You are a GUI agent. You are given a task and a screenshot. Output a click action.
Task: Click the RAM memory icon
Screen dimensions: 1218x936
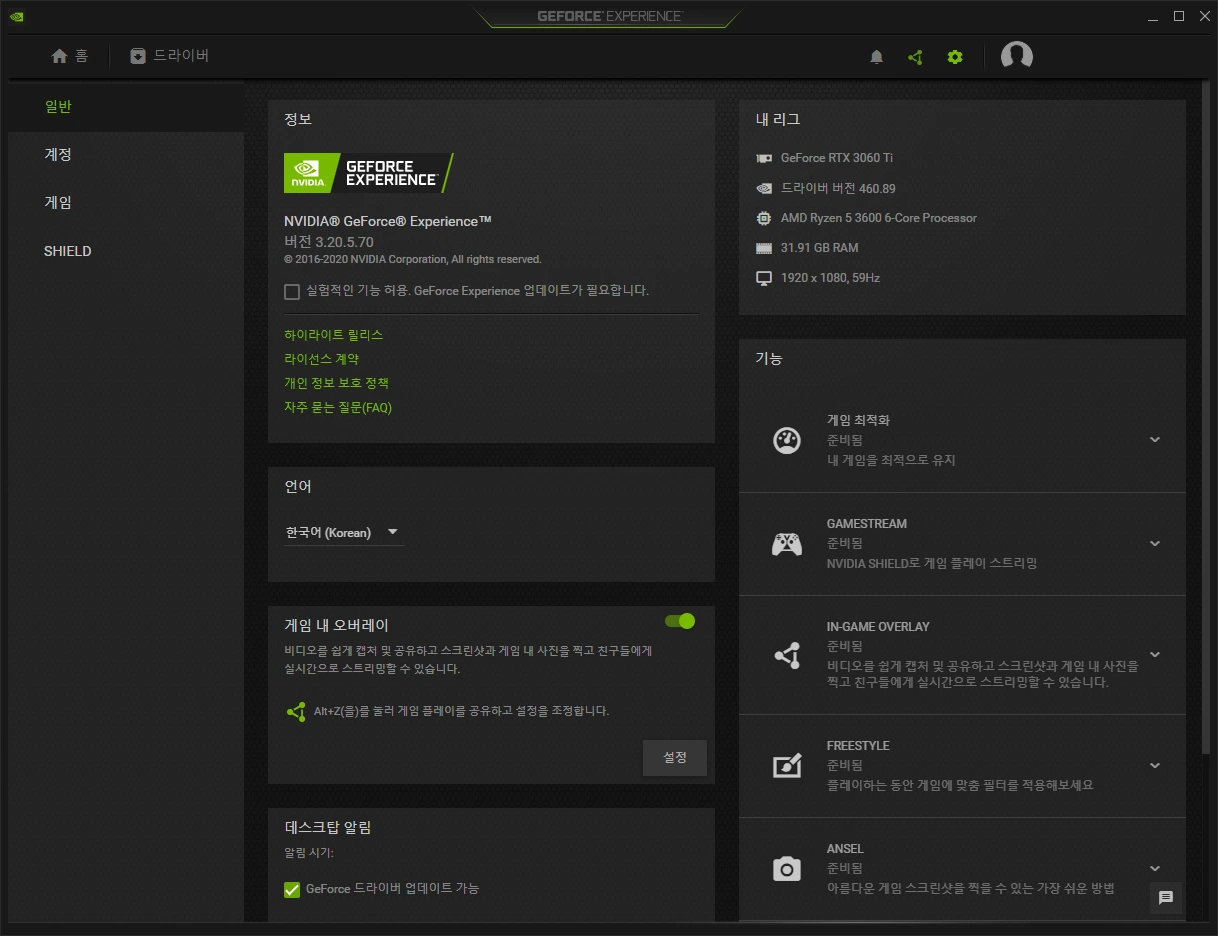click(764, 248)
